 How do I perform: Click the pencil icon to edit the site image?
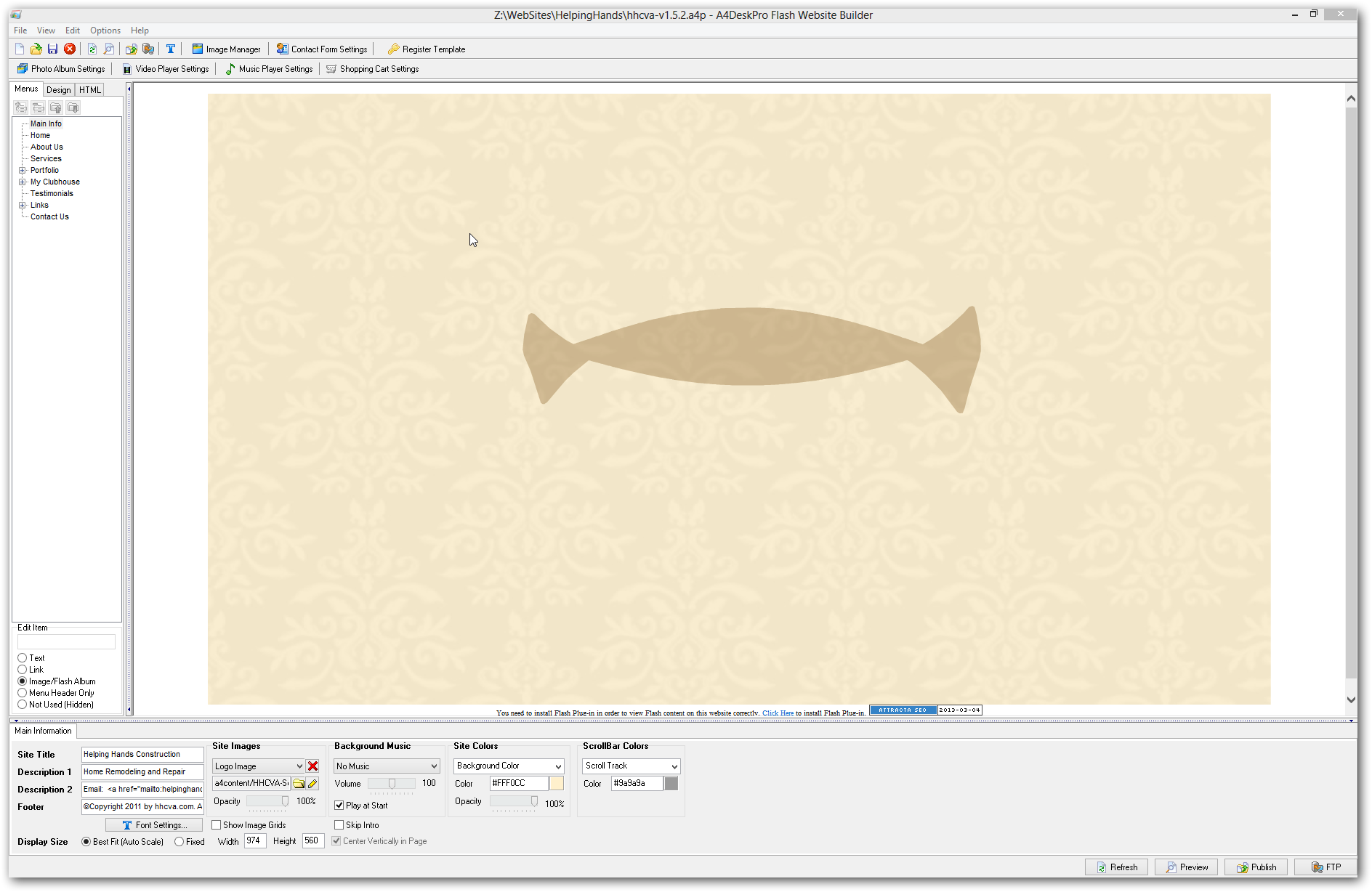(x=312, y=783)
